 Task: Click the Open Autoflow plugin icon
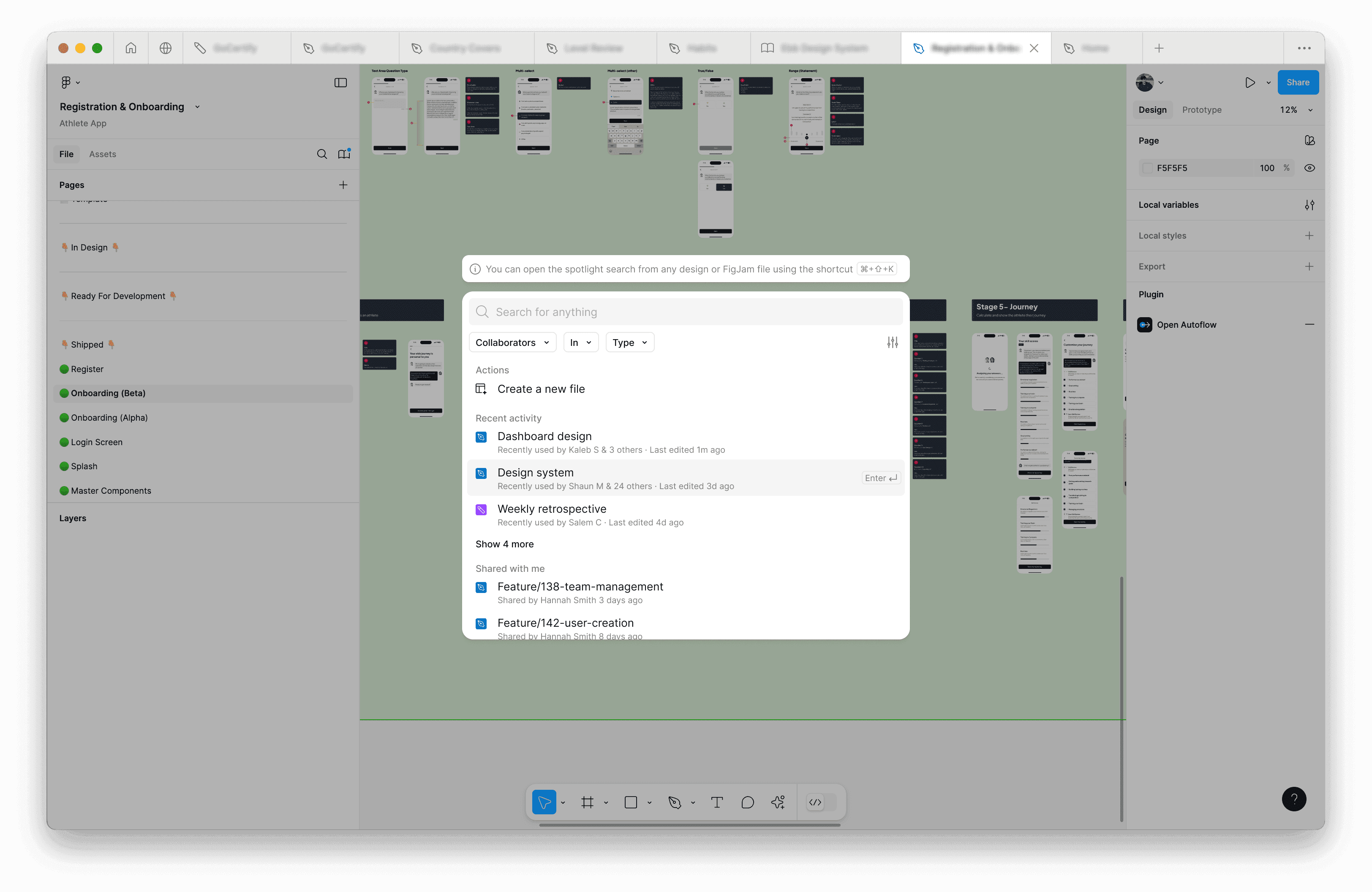(1145, 325)
